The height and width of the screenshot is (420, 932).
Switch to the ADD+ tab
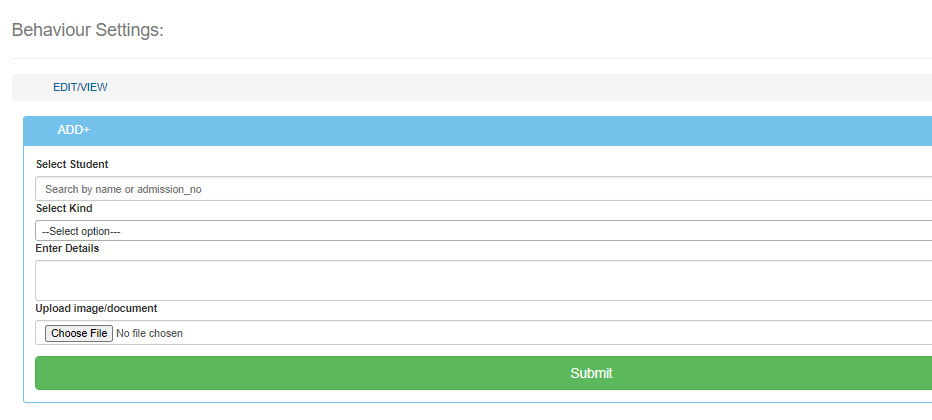point(73,130)
